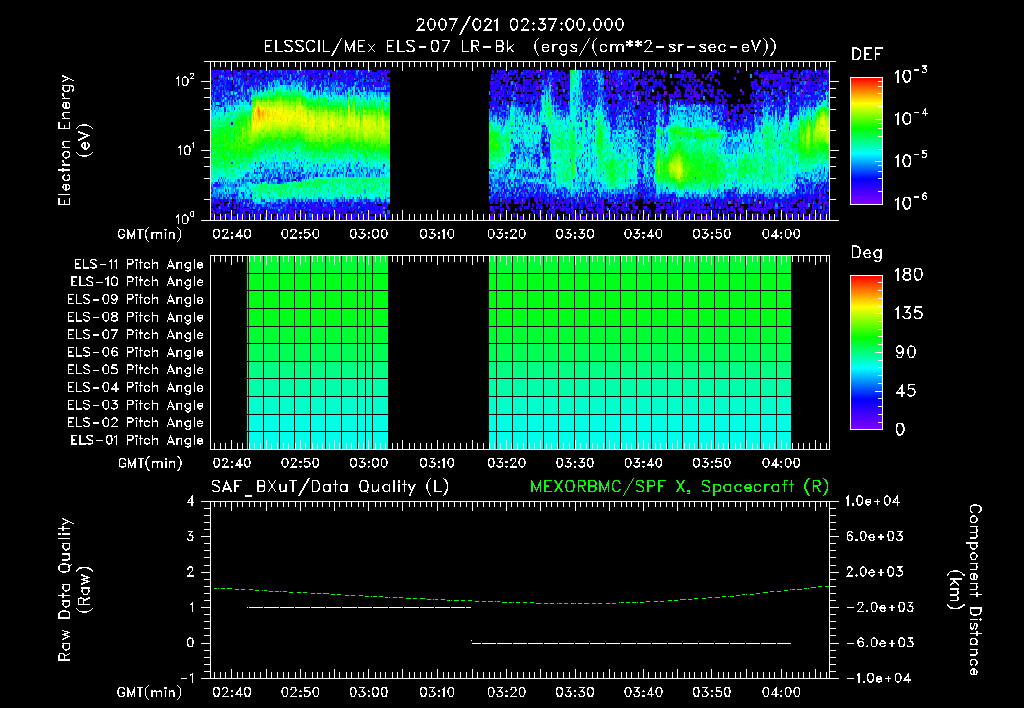Click the plot timestamp 2007/021 02:37:00.000
This screenshot has width=1024, height=708.
(520, 25)
